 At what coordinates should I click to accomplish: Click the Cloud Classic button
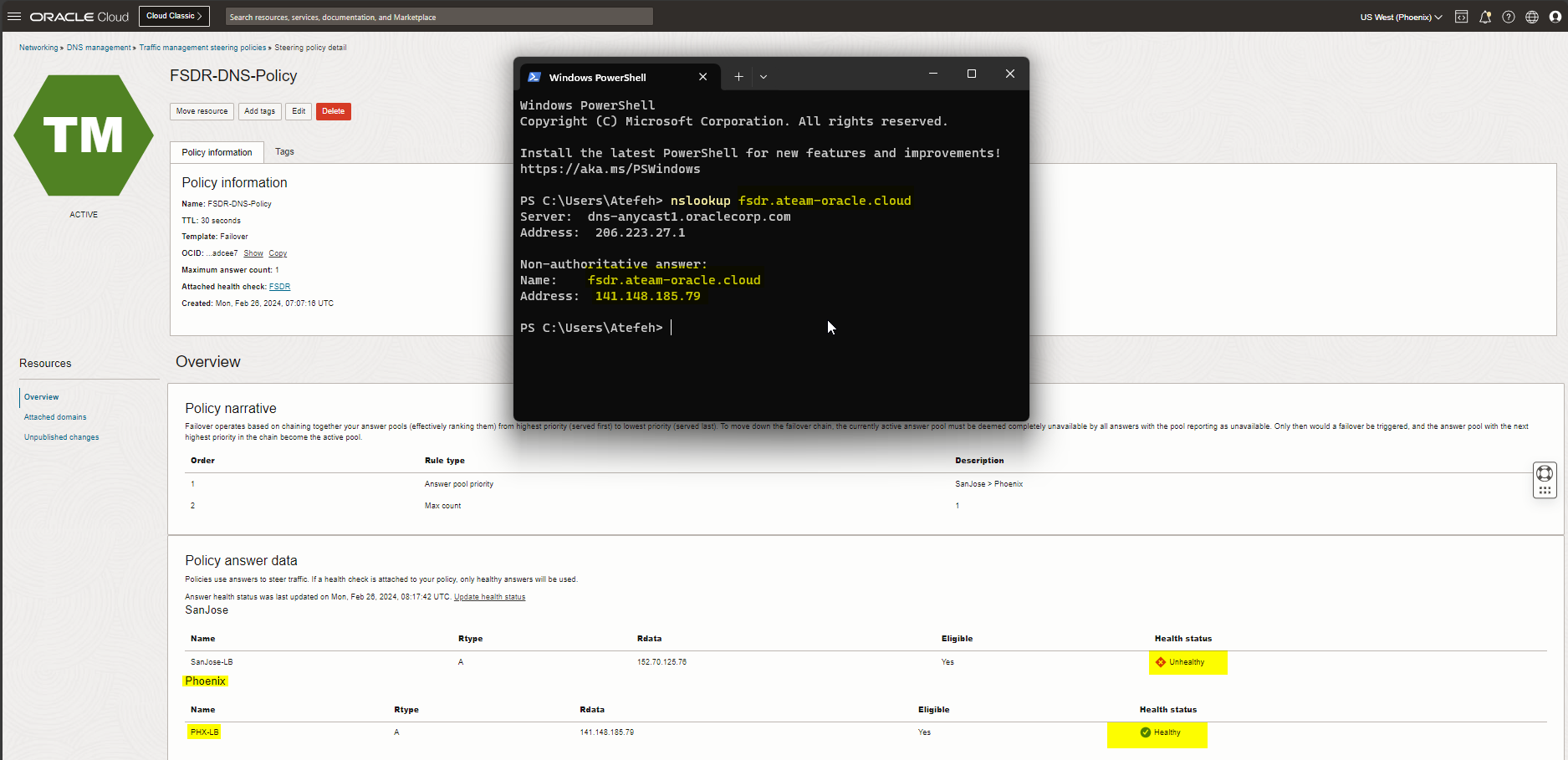point(174,16)
